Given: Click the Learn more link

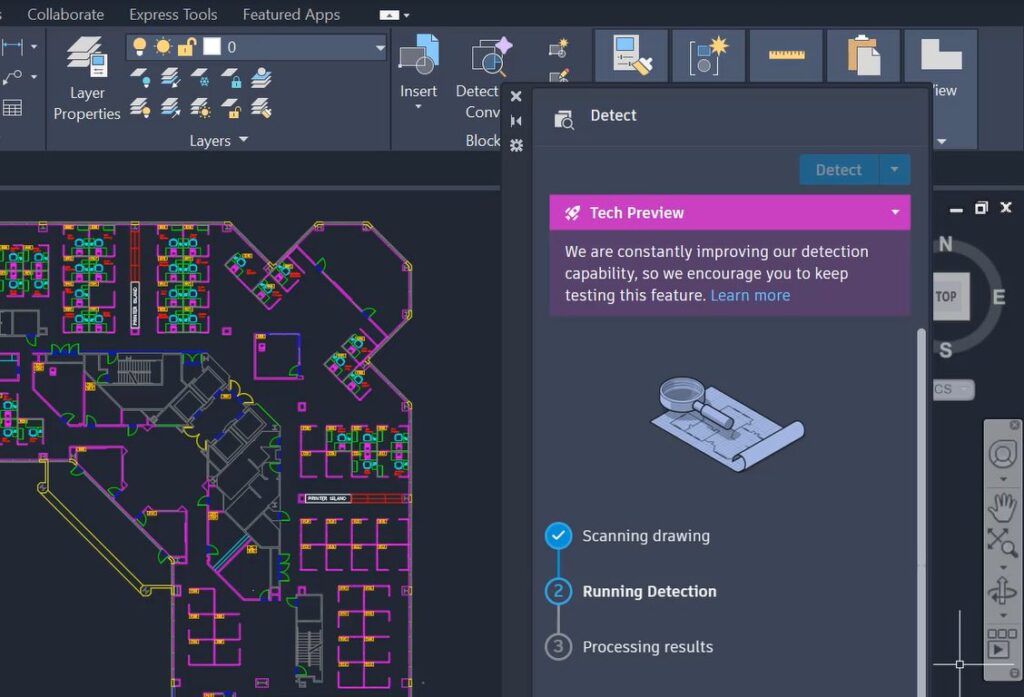Looking at the screenshot, I should (750, 295).
